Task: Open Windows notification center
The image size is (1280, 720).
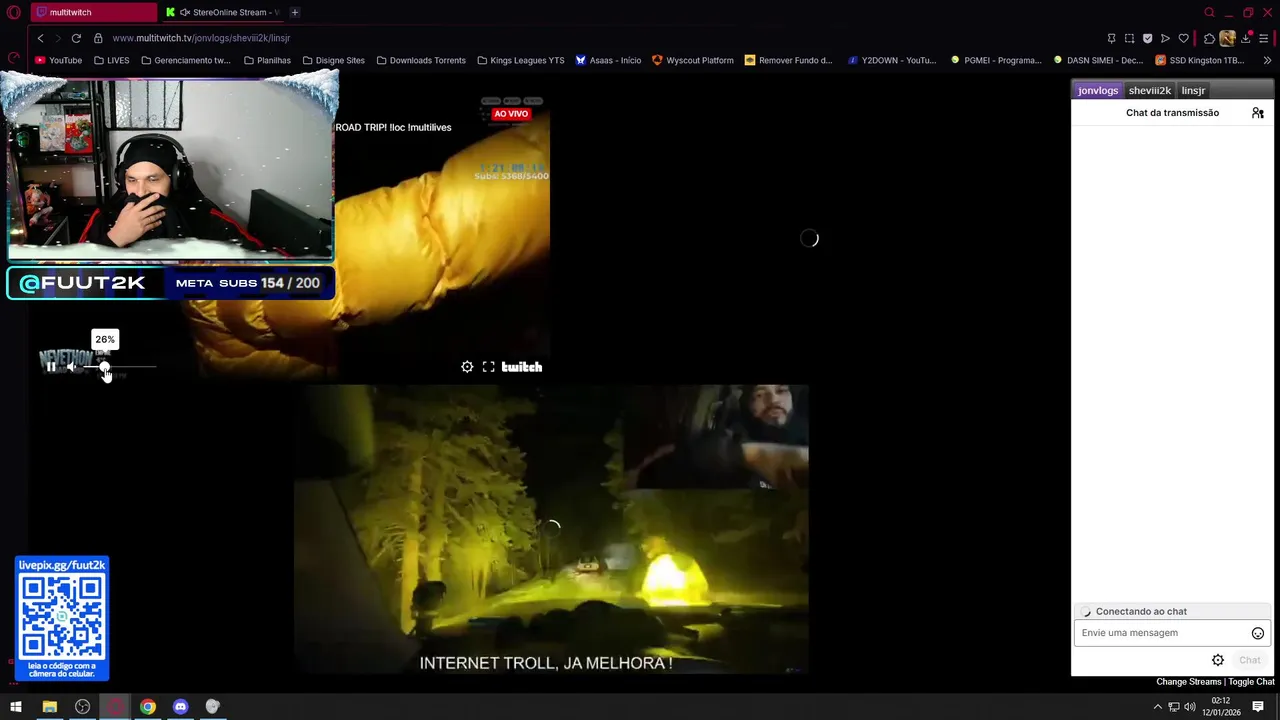Action: tap(1258, 707)
